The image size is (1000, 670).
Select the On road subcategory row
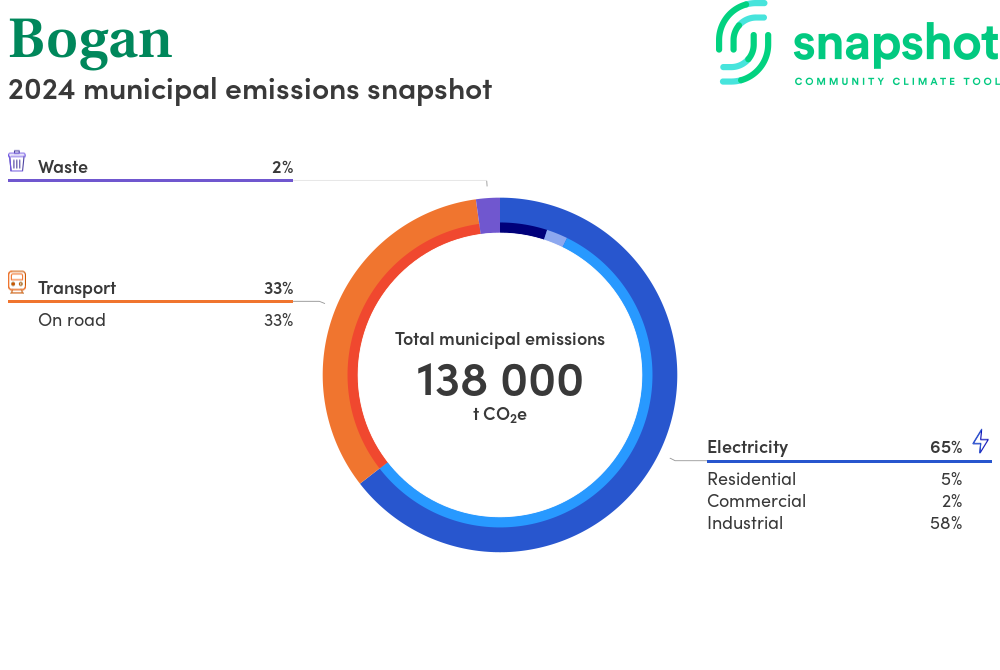(x=72, y=320)
